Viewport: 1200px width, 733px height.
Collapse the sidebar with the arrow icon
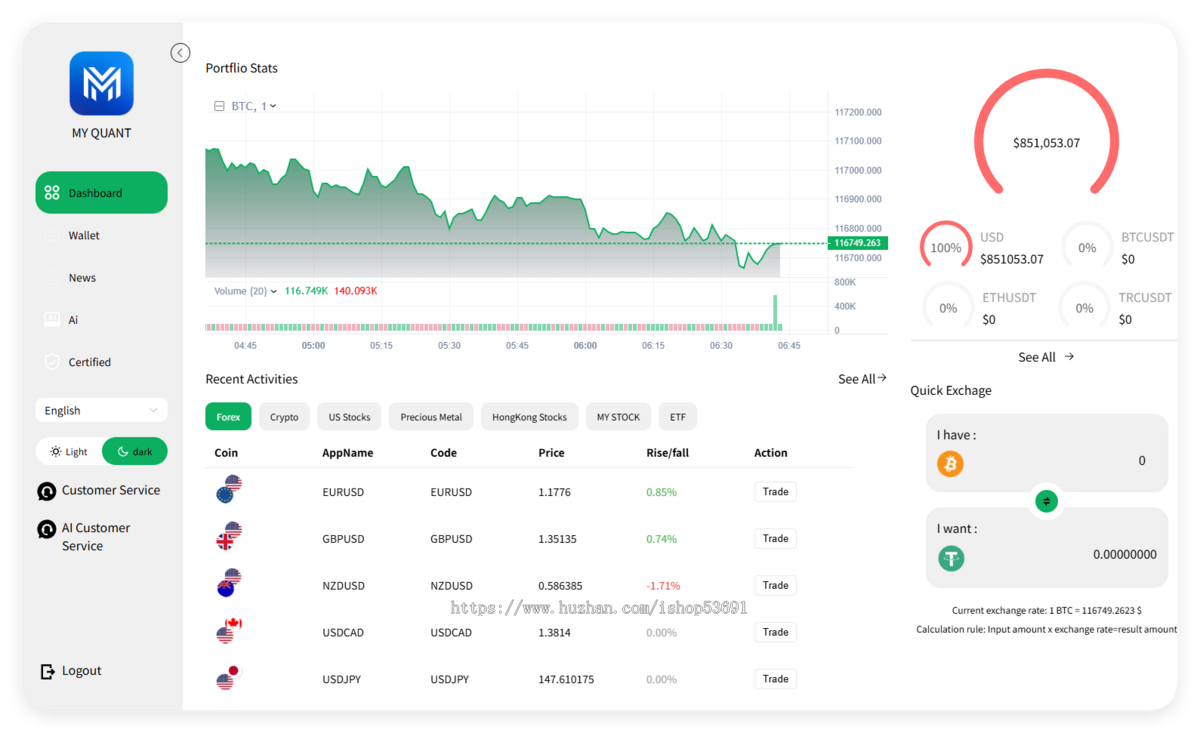(x=180, y=53)
